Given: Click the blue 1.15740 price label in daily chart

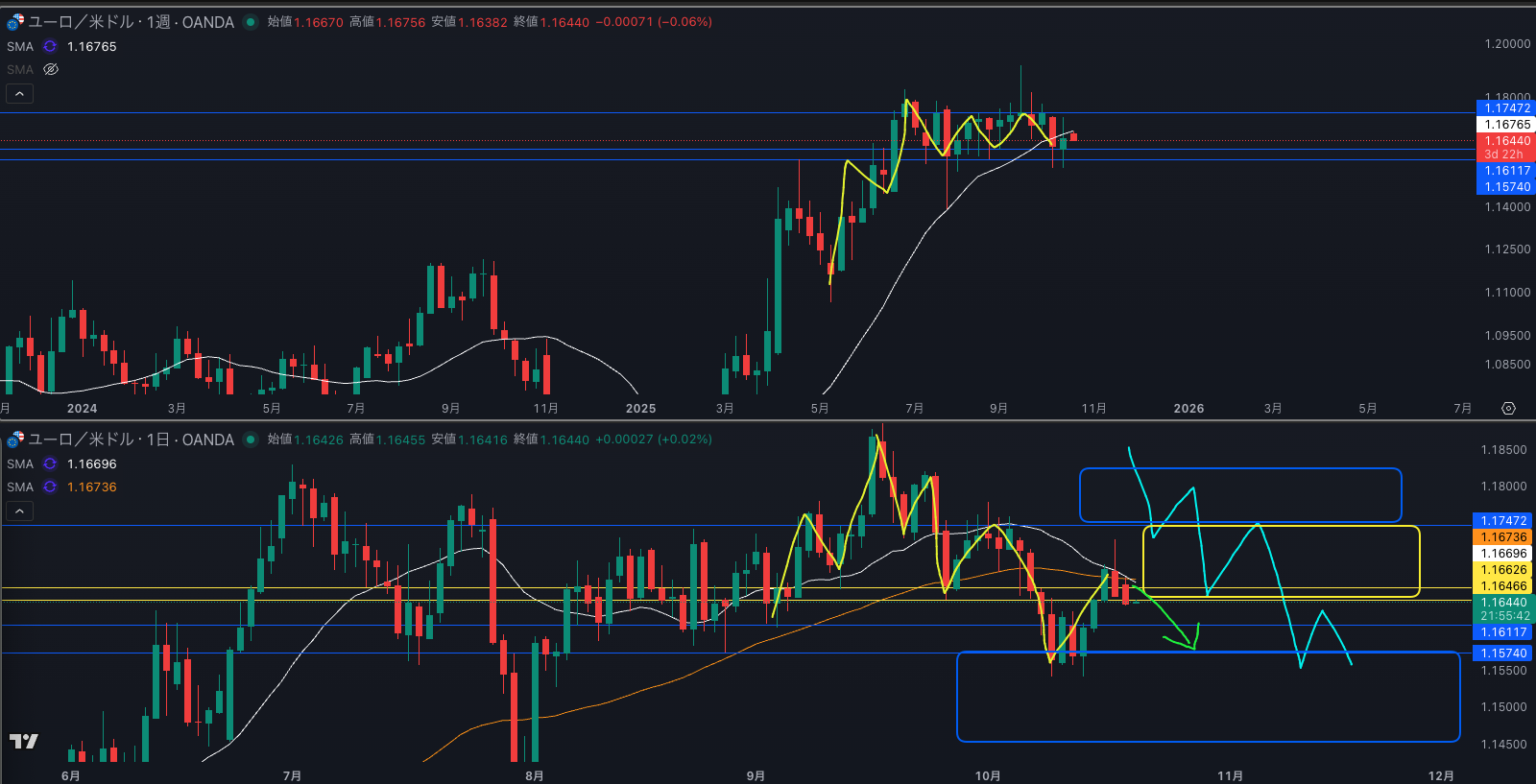Looking at the screenshot, I should coord(1504,653).
